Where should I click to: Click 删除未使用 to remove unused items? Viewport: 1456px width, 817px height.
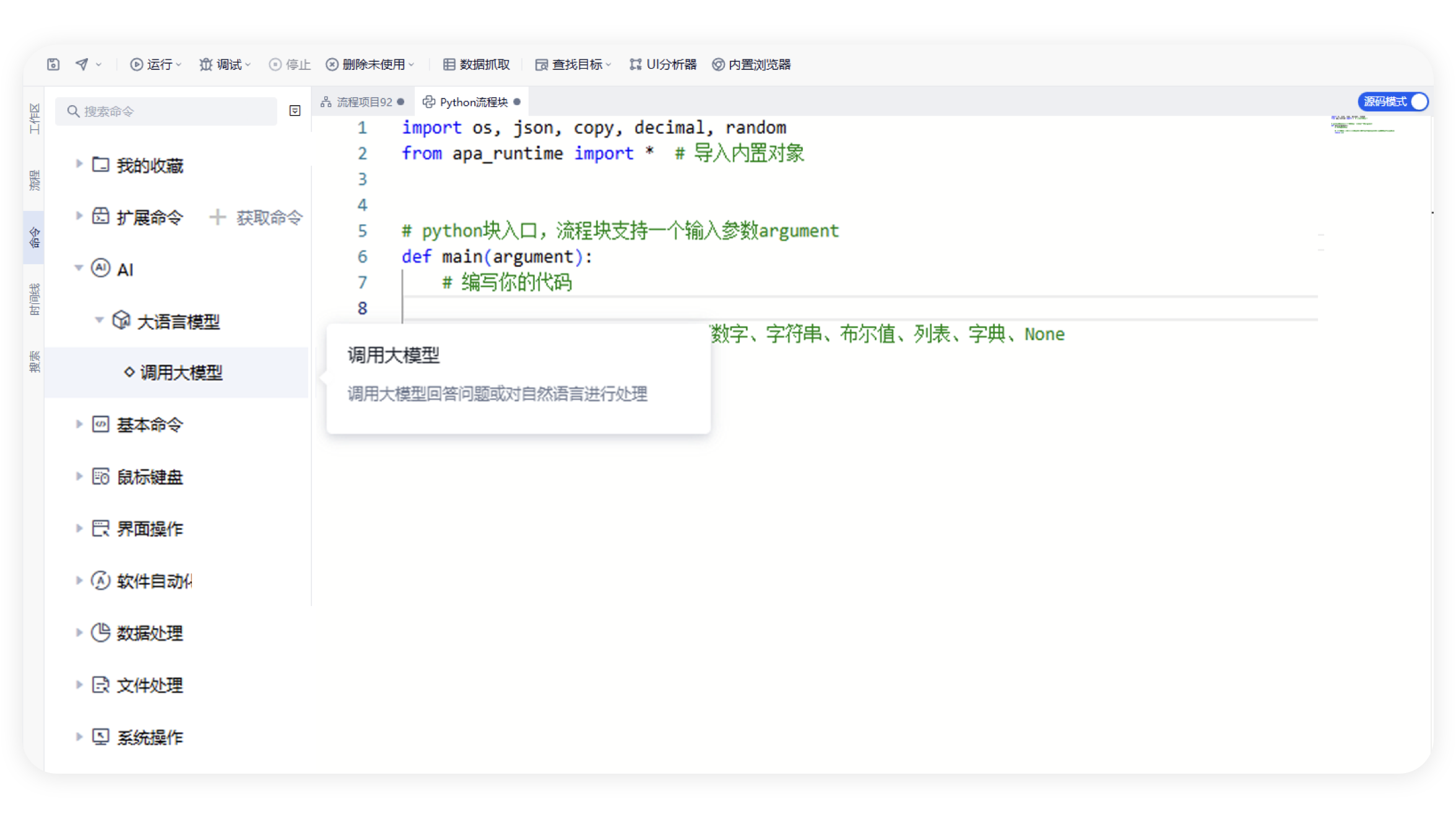(x=370, y=64)
